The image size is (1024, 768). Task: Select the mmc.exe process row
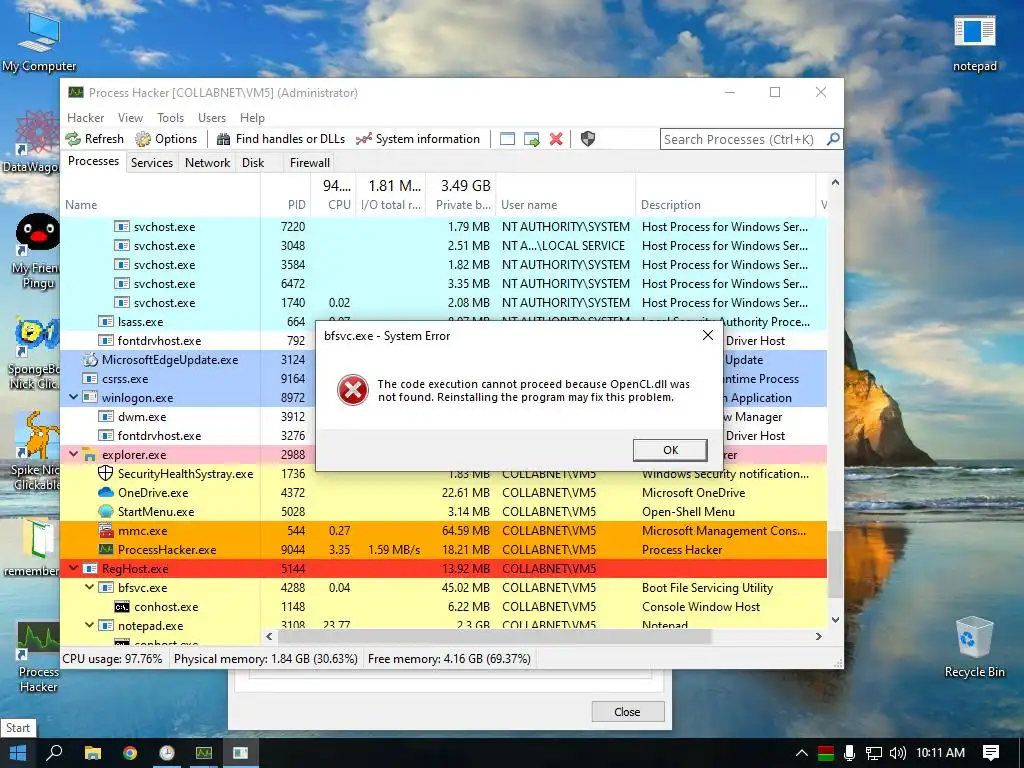(x=443, y=530)
